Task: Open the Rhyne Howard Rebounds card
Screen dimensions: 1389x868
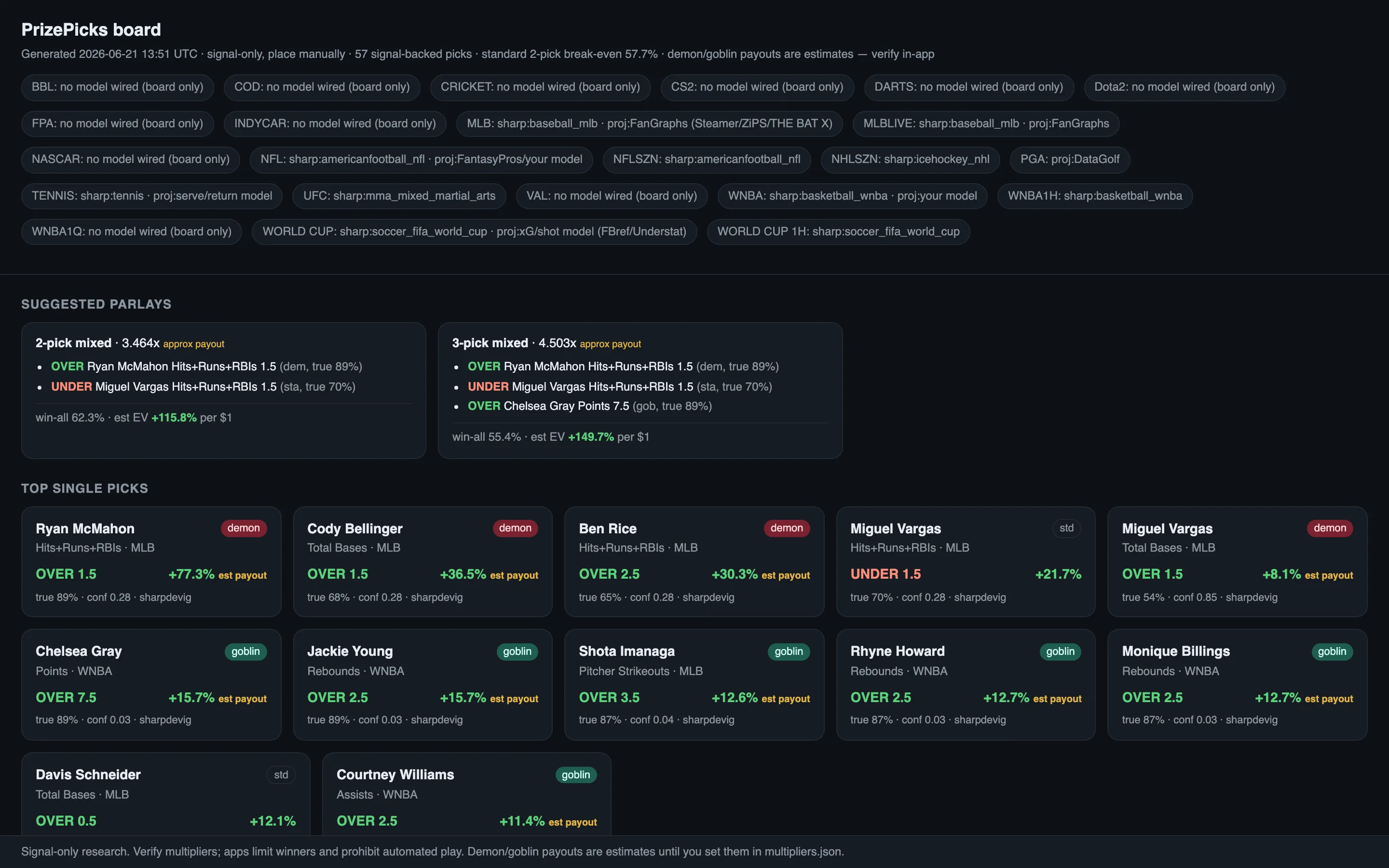Action: point(966,685)
